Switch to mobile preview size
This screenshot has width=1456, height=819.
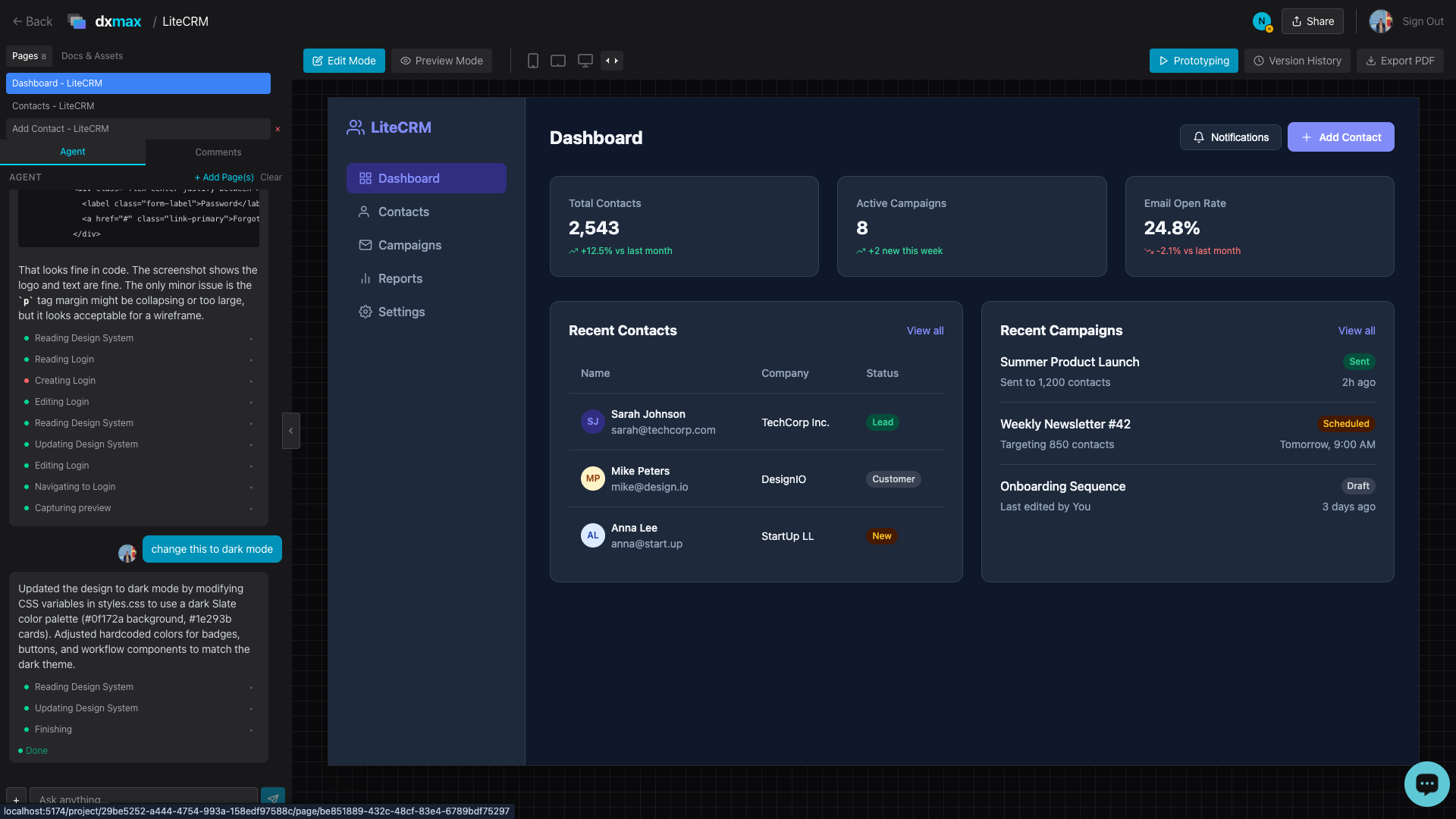533,61
